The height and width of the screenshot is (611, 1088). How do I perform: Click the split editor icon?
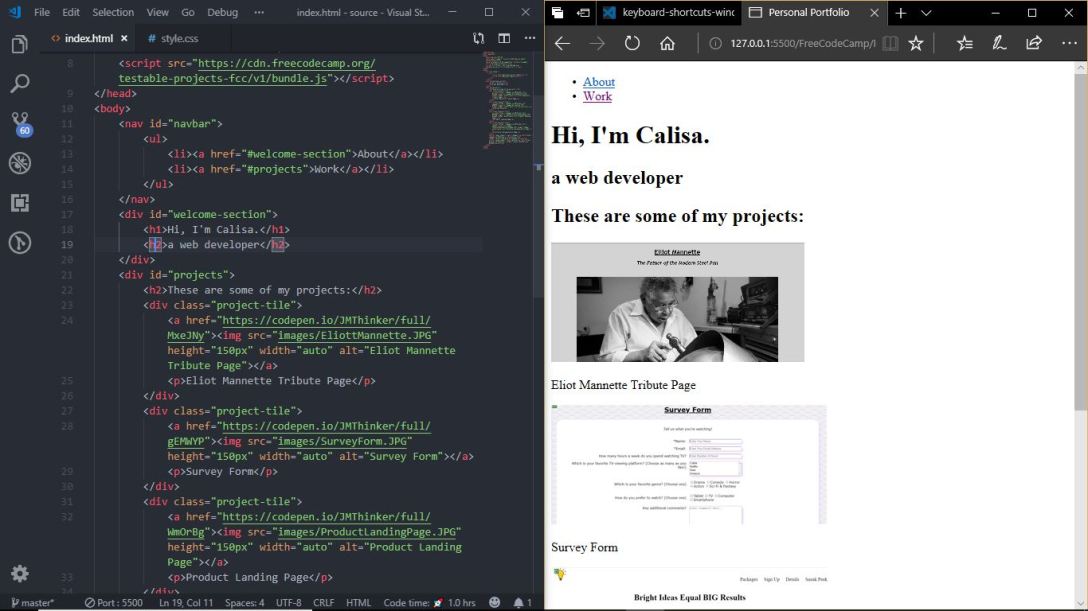tap(504, 38)
